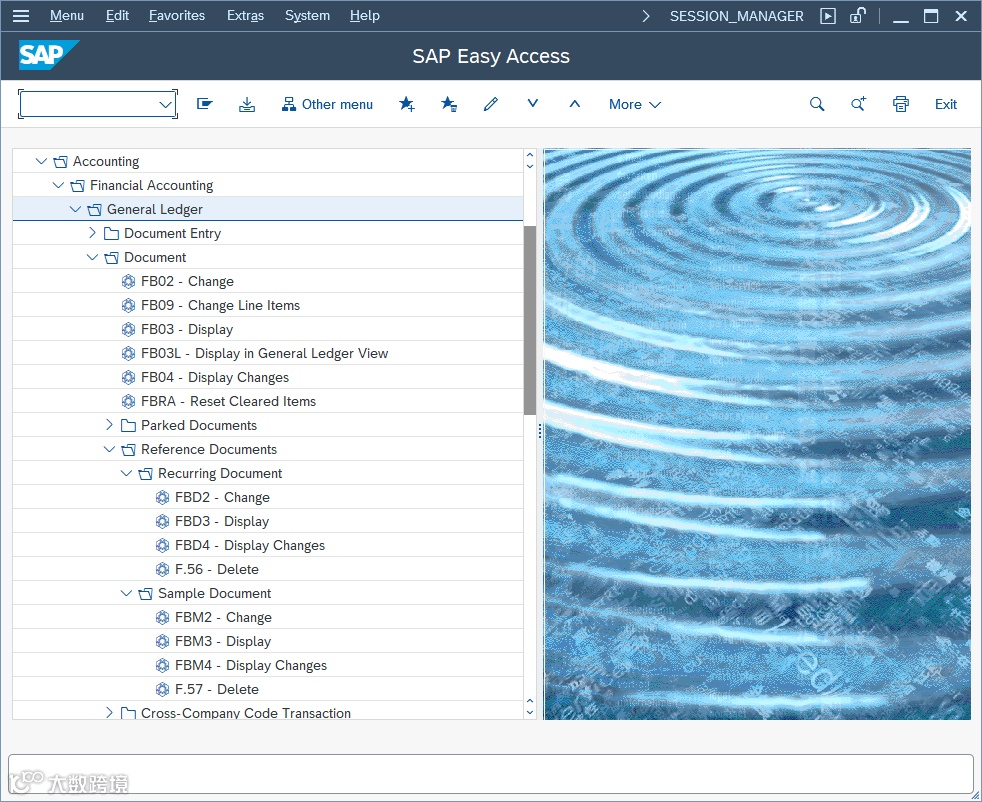Screen dimensions: 982x802
Task: Click the pencil Change Favorites icon
Action: click(x=490, y=104)
